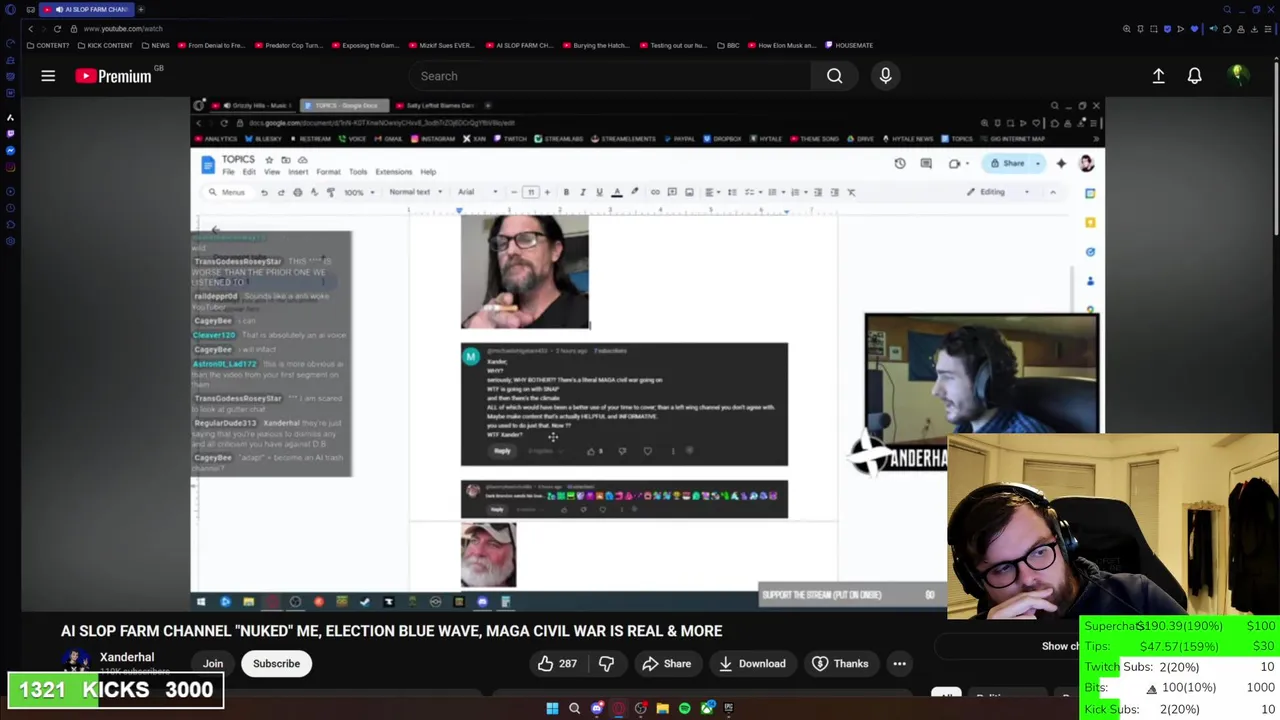Image resolution: width=1280 pixels, height=720 pixels.
Task: Open the BBC bookmarks folder
Action: [729, 45]
